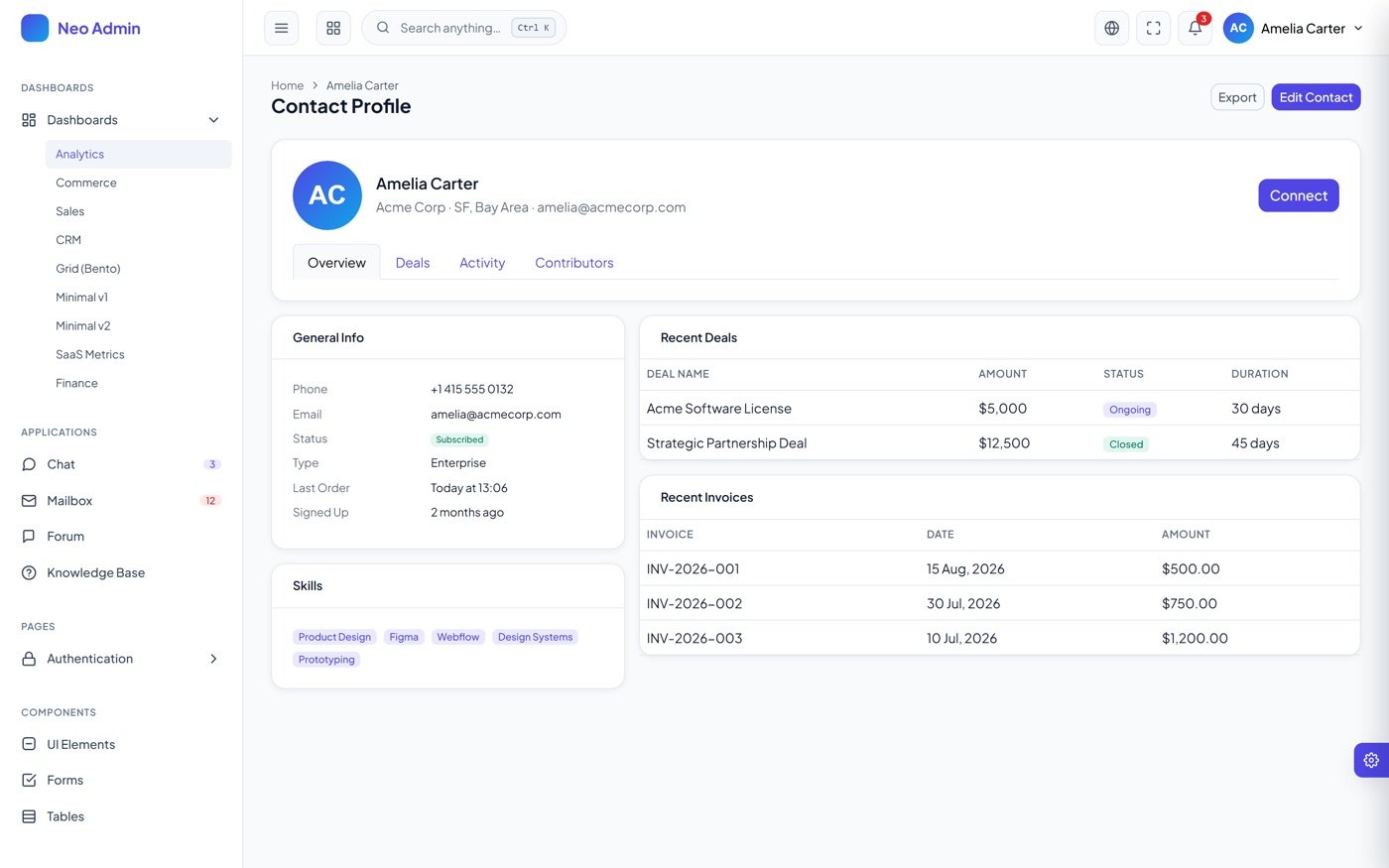Viewport: 1389px width, 868px height.
Task: Click the Product Design skill tag
Action: (334, 637)
